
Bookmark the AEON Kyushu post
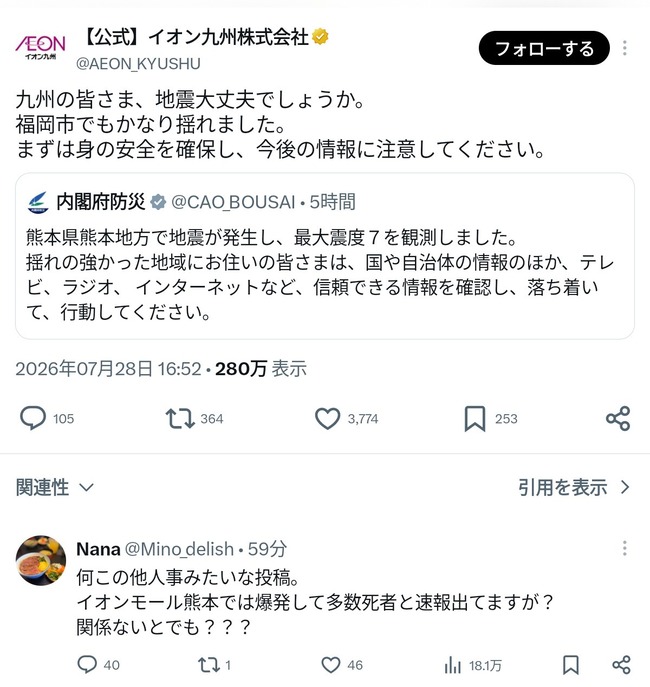475,419
